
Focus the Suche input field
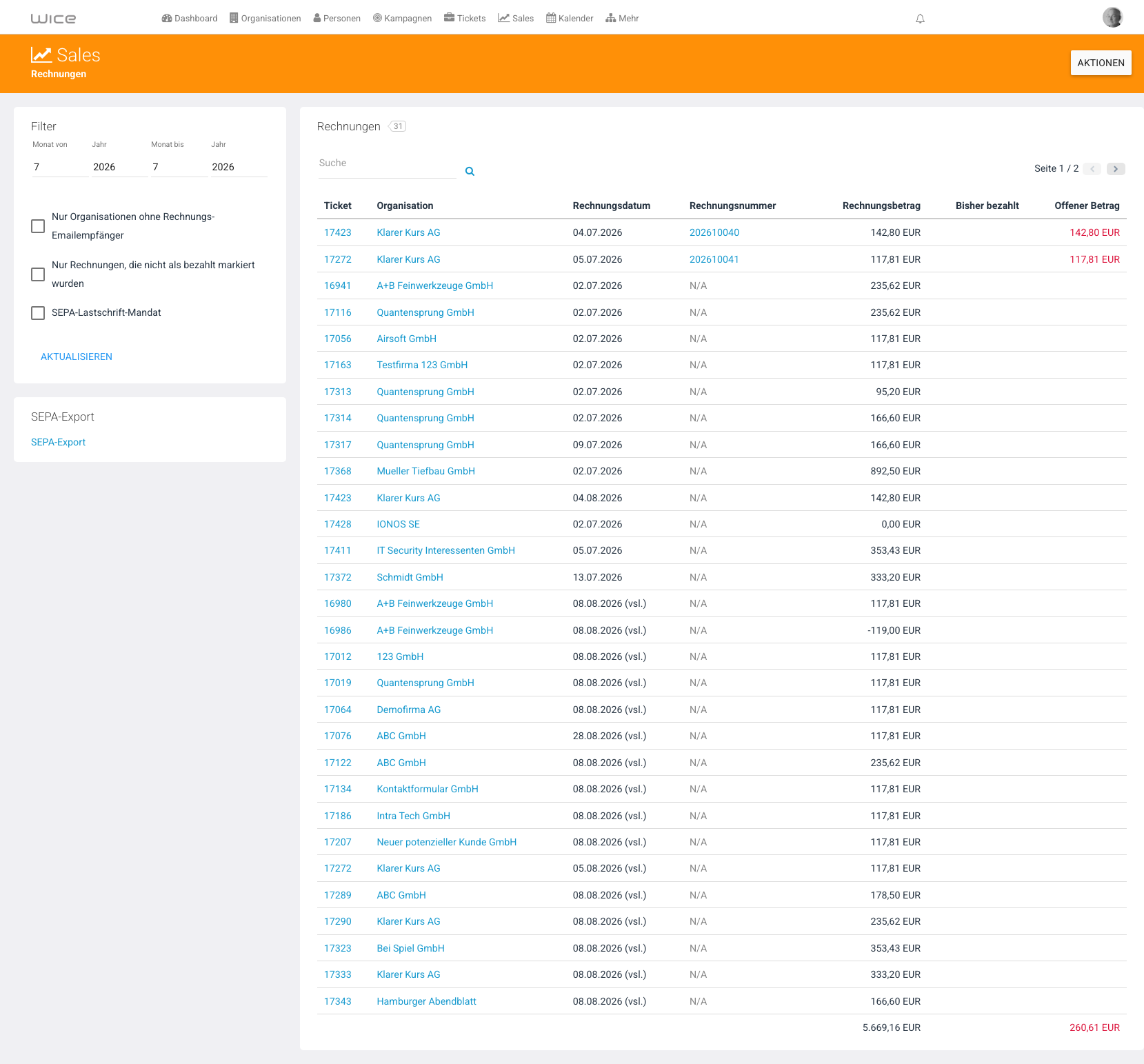click(x=387, y=165)
